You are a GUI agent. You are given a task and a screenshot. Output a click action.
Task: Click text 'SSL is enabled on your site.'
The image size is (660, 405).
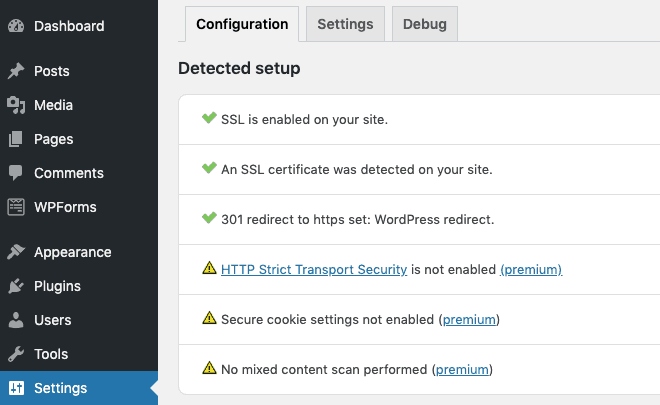coord(304,120)
